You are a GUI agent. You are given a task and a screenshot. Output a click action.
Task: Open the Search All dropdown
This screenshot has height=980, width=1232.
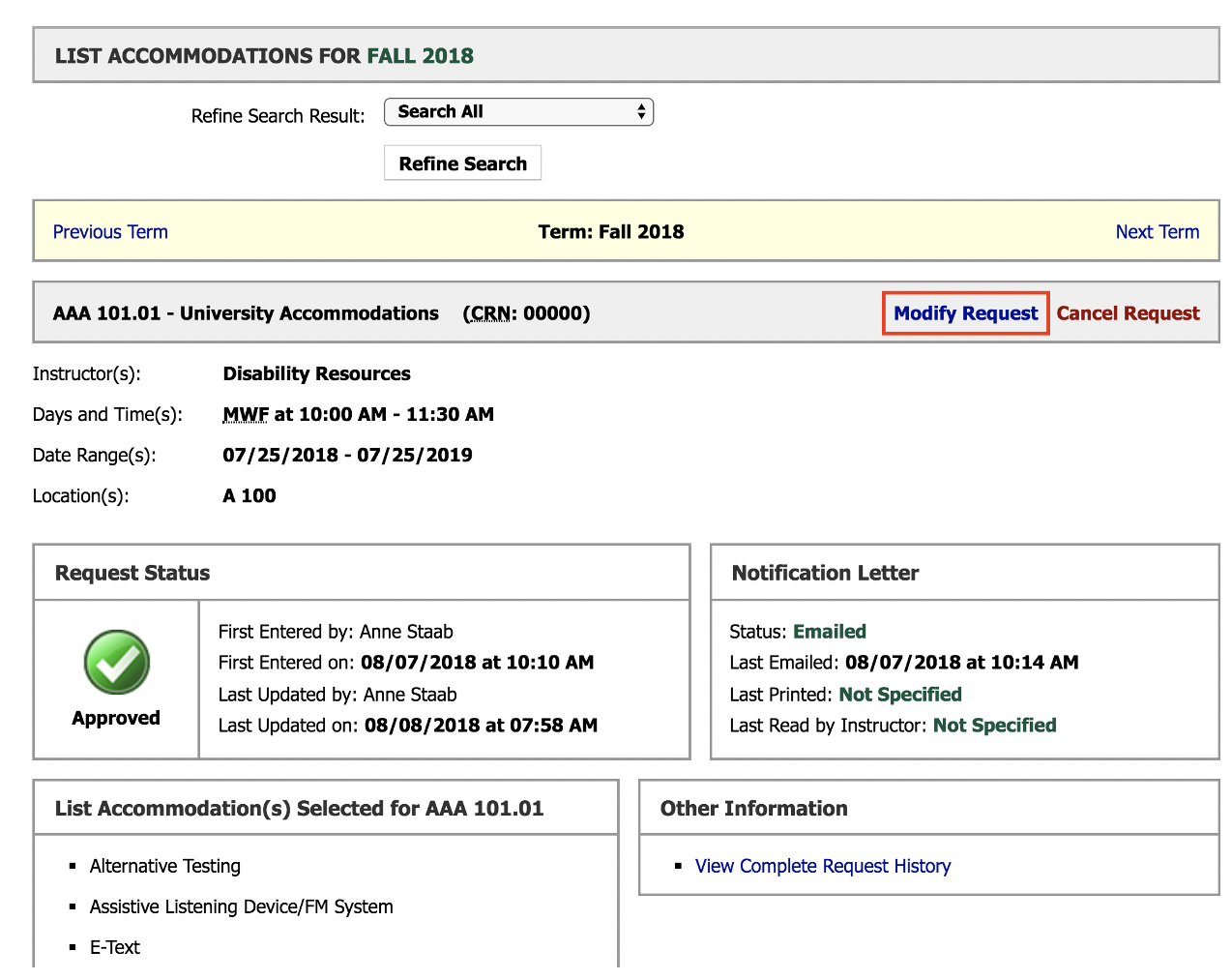click(518, 112)
